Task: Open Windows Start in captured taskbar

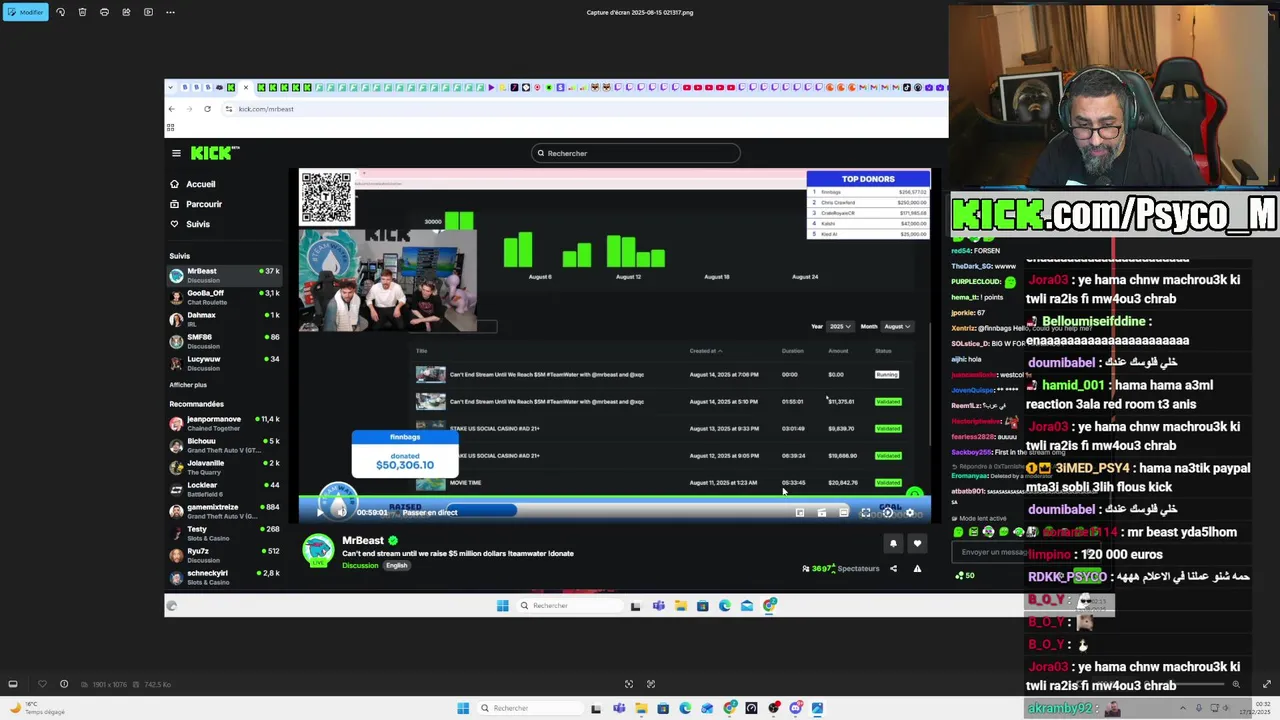Action: 503,605
